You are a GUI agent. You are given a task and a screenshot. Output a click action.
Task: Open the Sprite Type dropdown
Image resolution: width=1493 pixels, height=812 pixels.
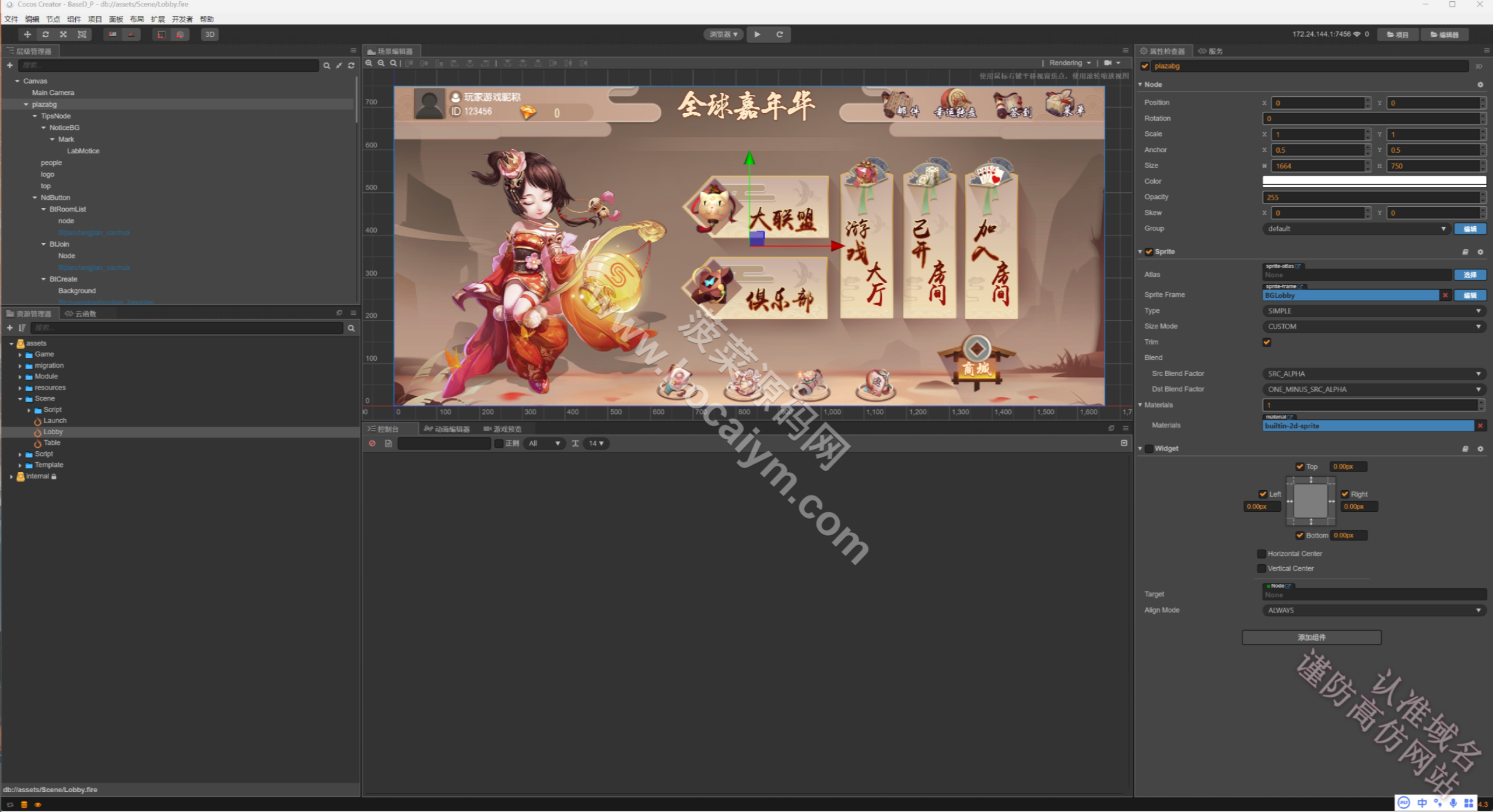(x=1374, y=311)
